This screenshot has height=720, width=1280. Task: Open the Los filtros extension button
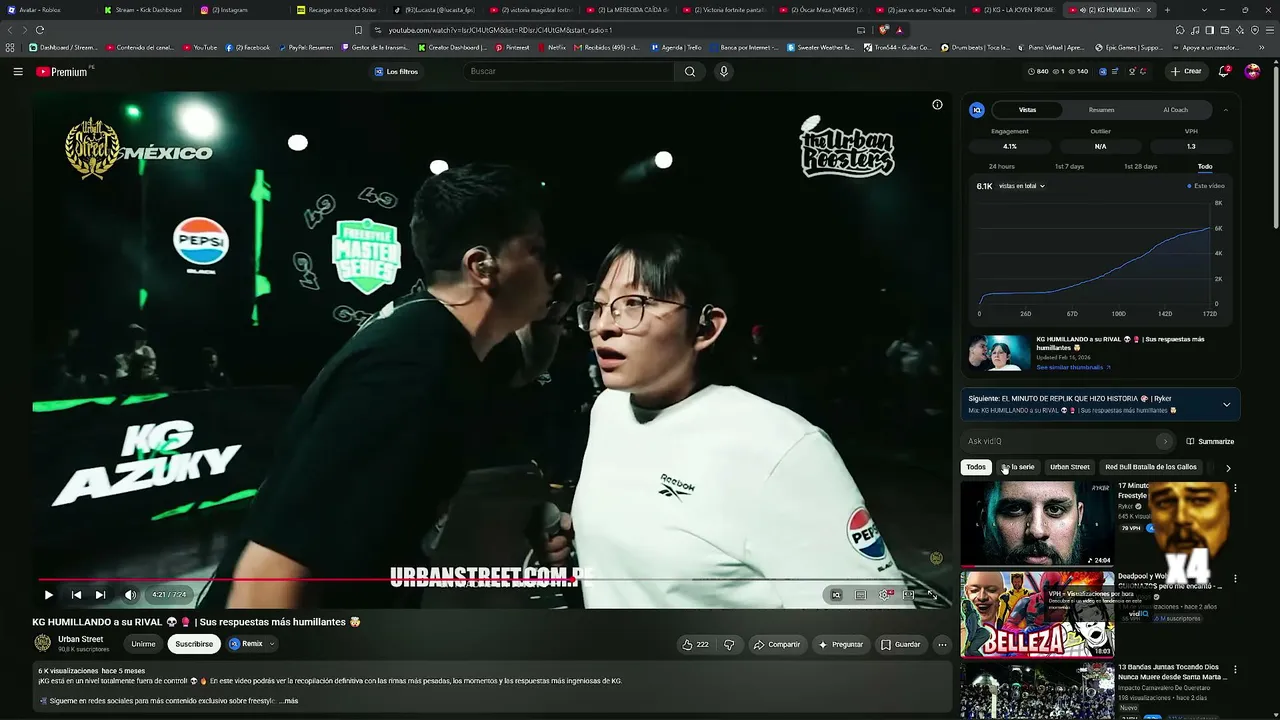pos(396,72)
